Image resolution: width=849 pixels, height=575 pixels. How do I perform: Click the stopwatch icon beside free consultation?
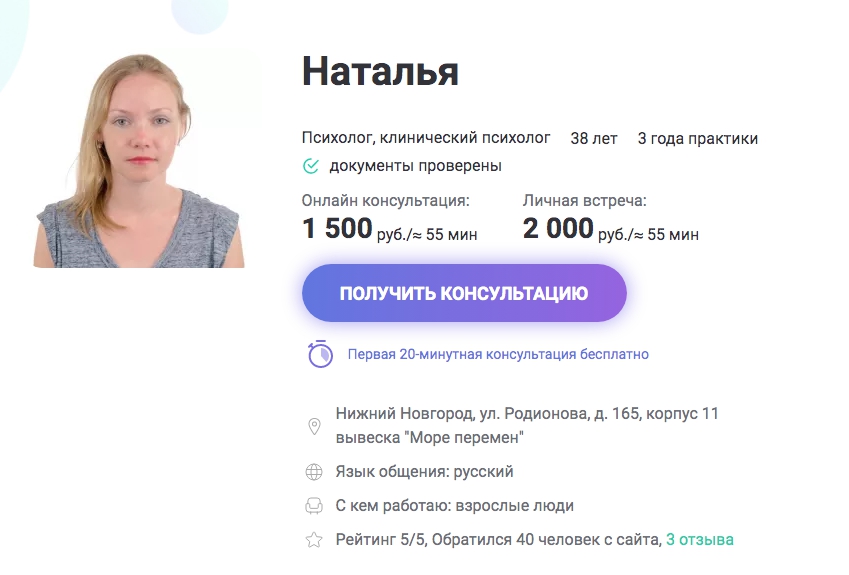pos(320,354)
